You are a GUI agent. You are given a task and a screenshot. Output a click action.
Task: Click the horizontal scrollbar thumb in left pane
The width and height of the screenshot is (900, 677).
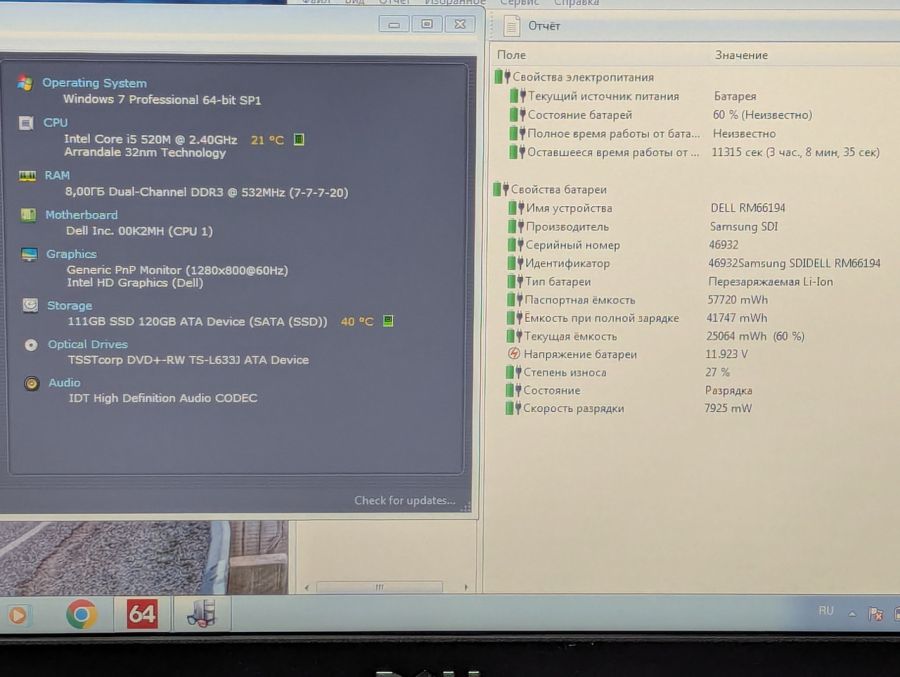tap(379, 587)
